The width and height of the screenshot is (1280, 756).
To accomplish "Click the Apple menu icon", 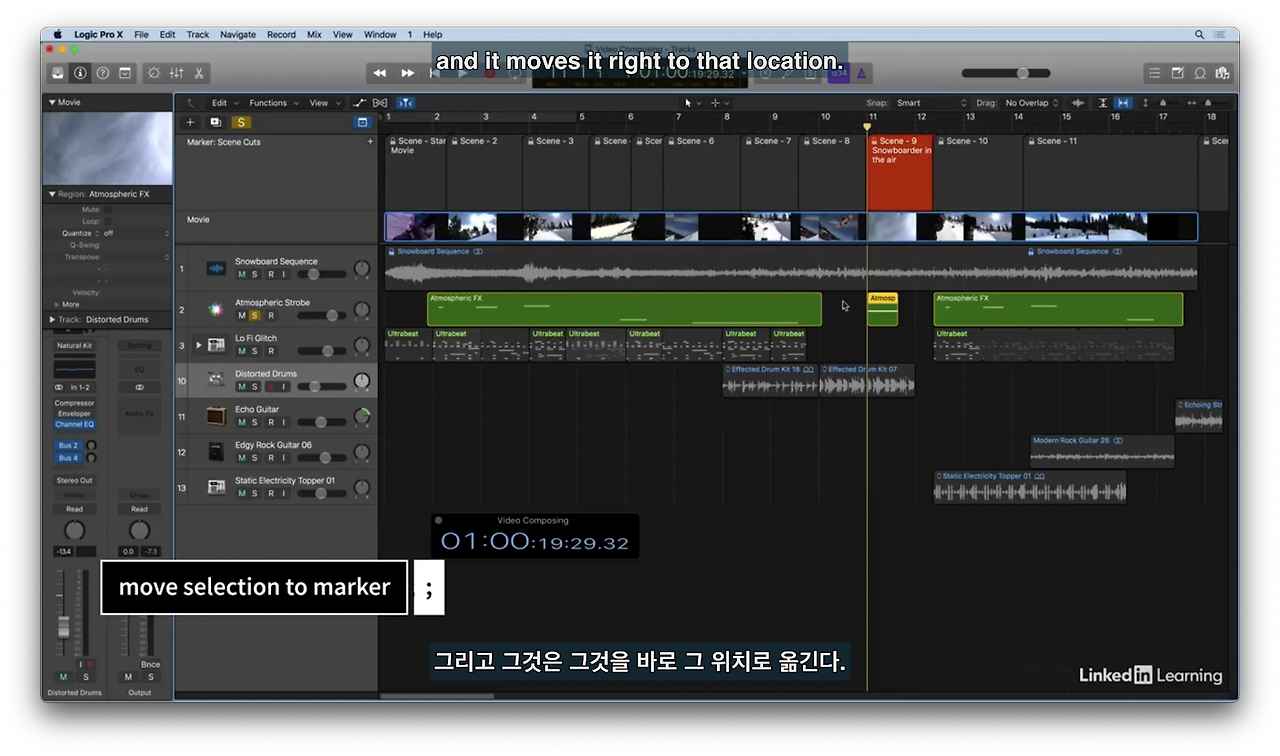I will (x=58, y=34).
